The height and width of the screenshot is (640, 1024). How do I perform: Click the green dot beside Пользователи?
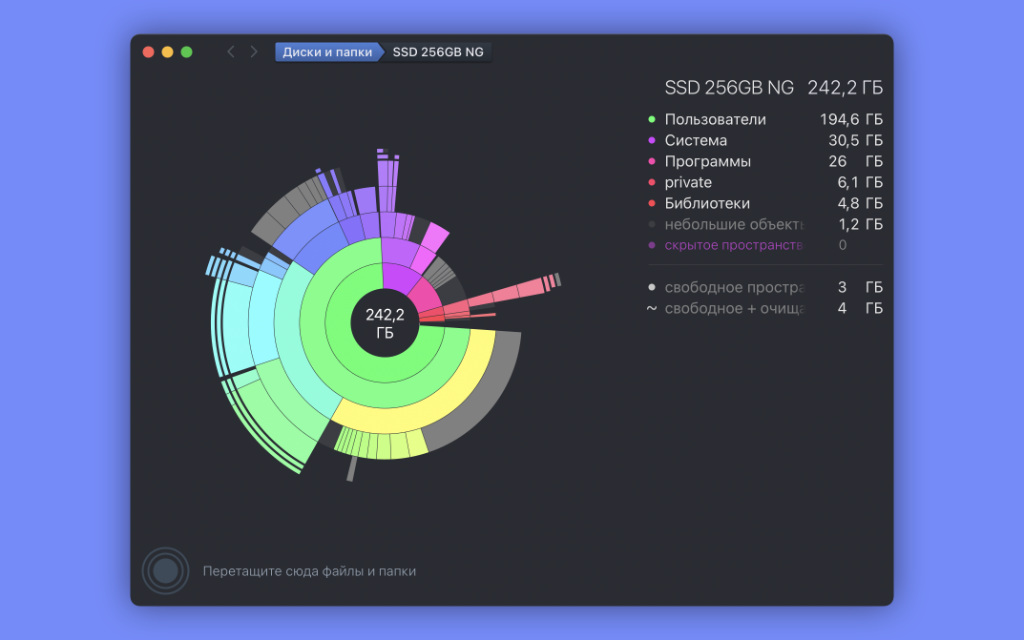[651, 120]
